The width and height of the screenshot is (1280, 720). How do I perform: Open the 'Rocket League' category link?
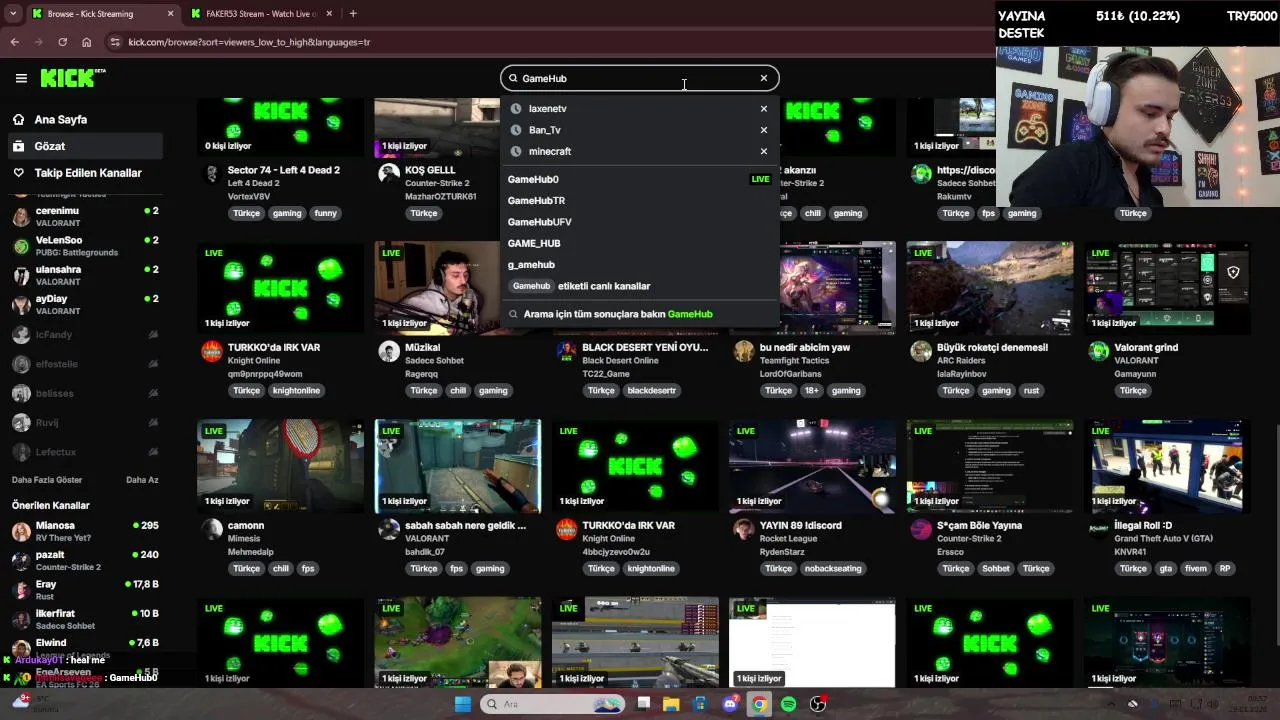(788, 539)
